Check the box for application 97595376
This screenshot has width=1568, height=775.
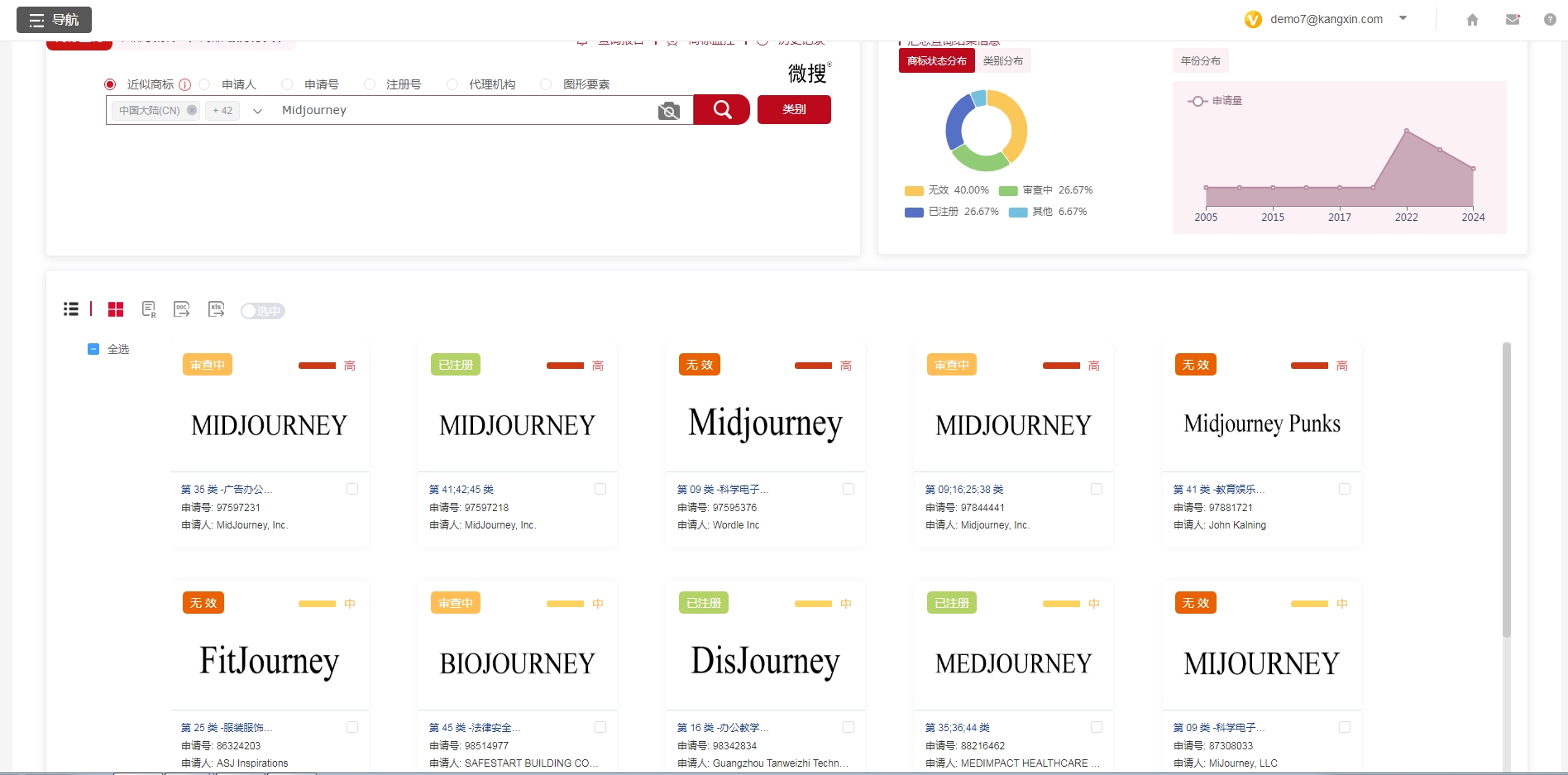(849, 489)
